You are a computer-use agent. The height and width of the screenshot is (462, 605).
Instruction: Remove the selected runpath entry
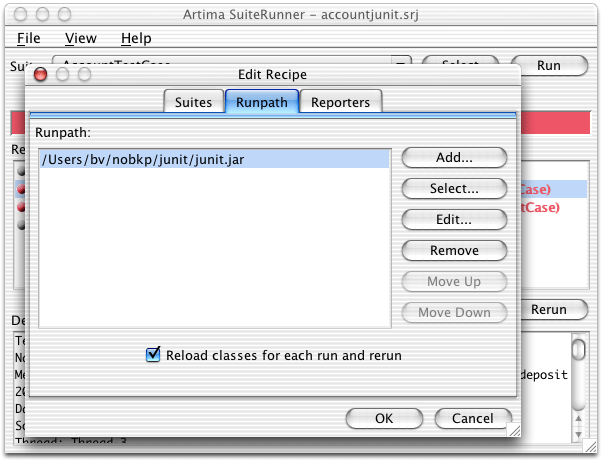tap(454, 250)
